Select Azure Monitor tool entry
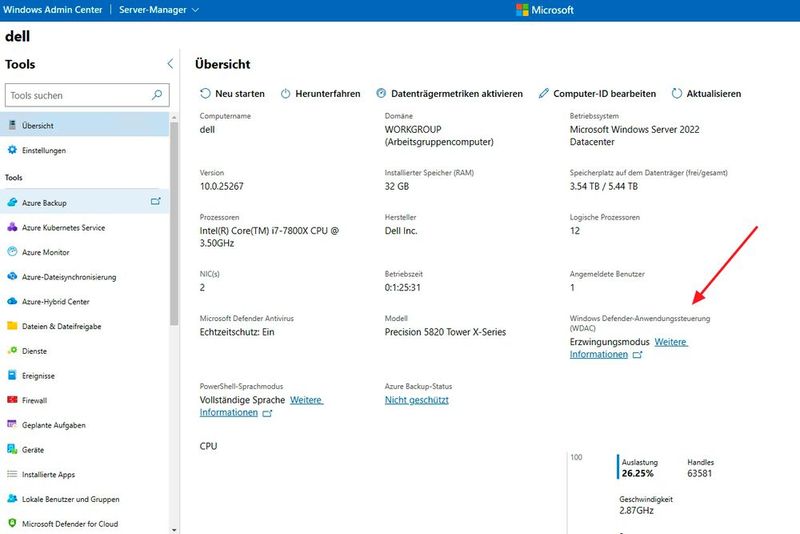Viewport: 800px width, 534px height. pyautogui.click(x=85, y=252)
